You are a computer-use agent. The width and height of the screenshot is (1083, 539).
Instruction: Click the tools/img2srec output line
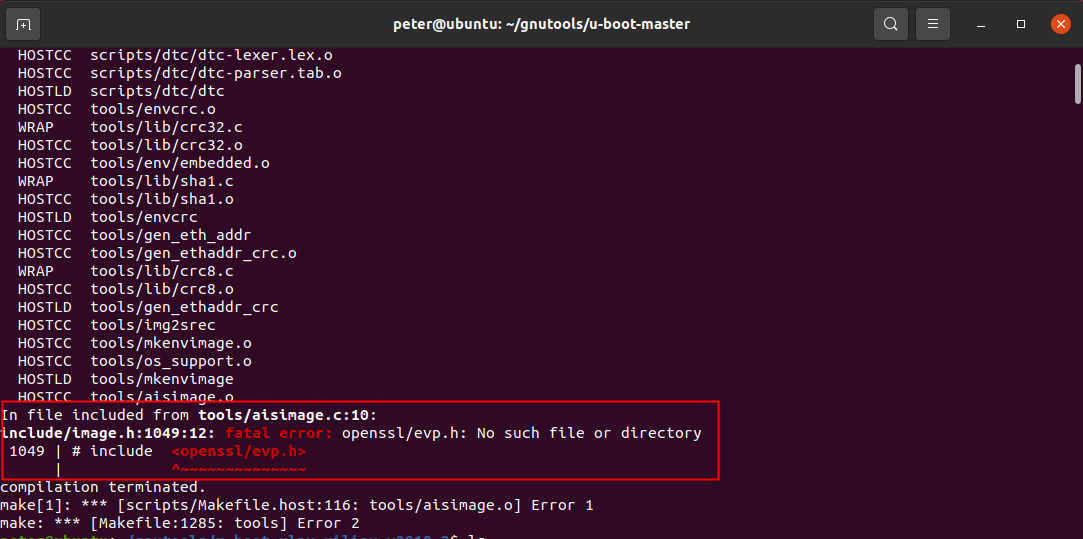click(152, 325)
